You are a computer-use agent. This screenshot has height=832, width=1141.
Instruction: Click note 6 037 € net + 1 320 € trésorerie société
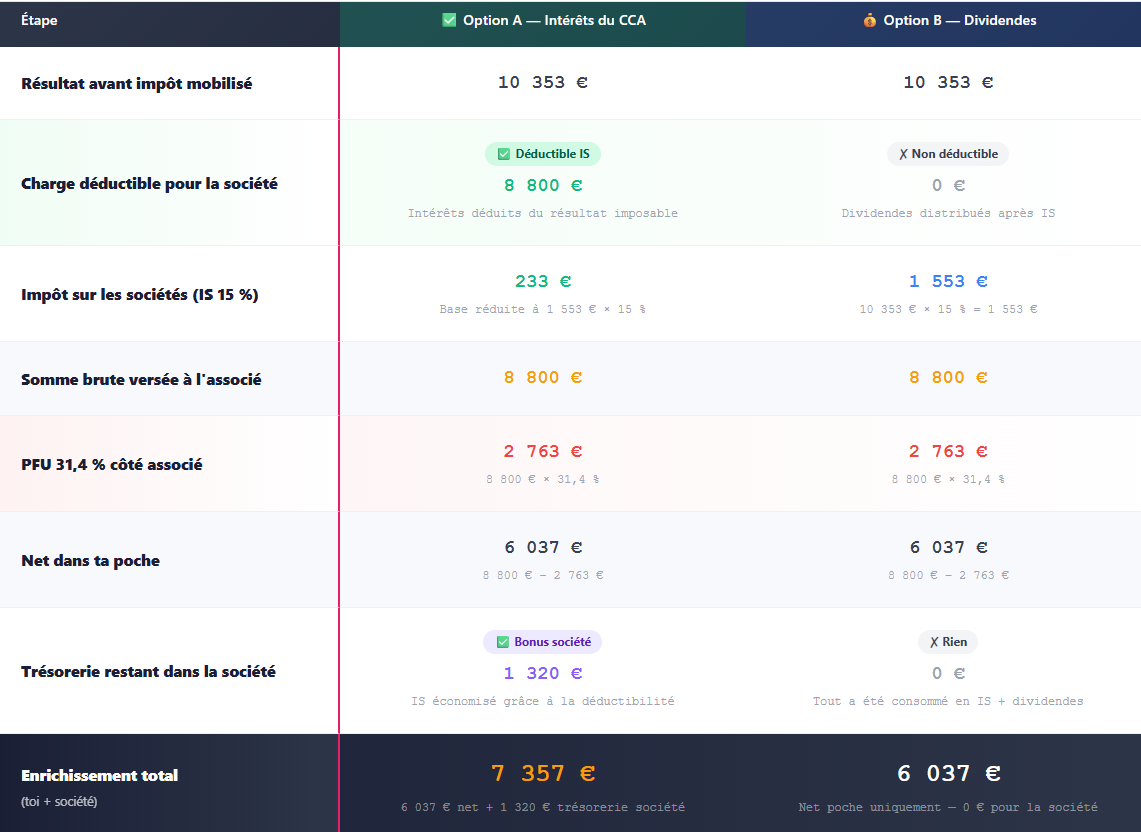[x=543, y=807]
